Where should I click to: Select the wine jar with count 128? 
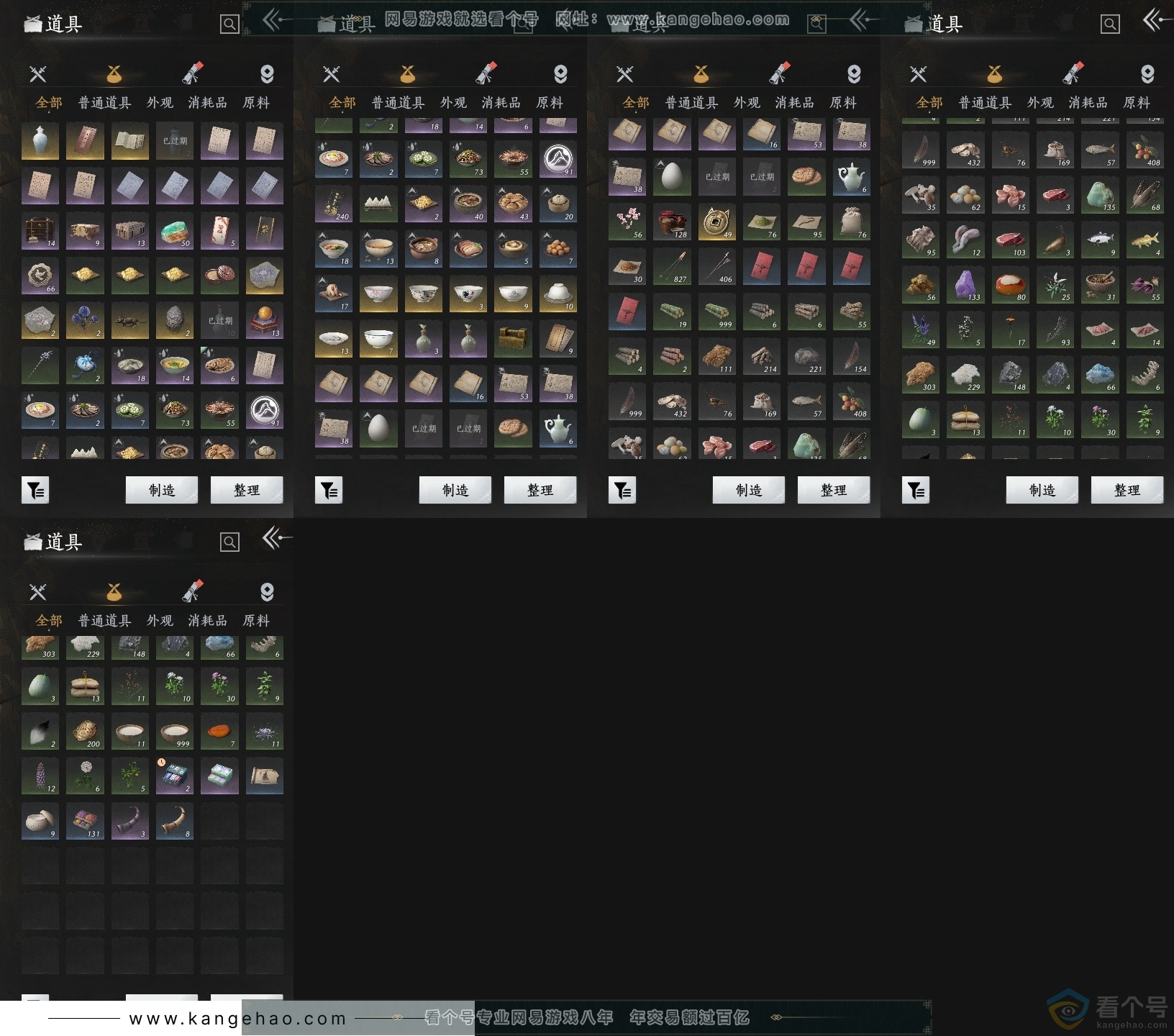(672, 222)
